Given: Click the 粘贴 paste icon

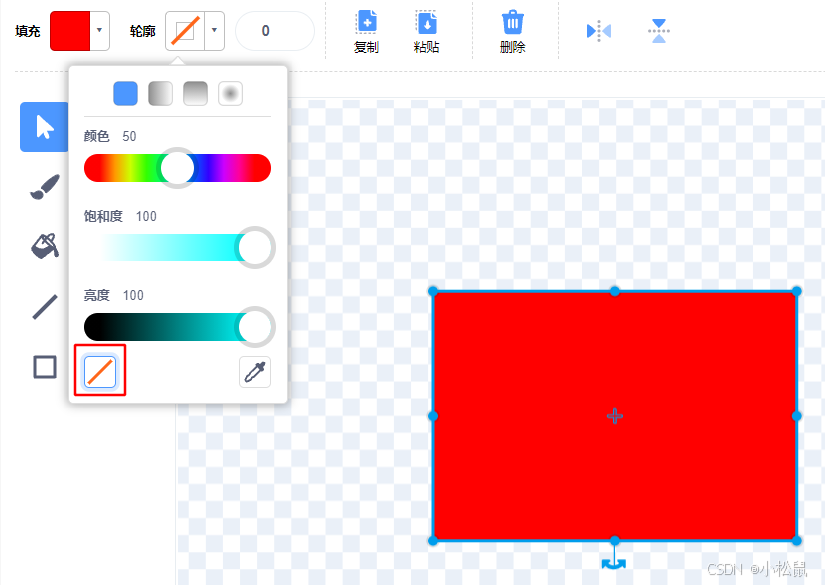Looking at the screenshot, I should click(x=426, y=23).
